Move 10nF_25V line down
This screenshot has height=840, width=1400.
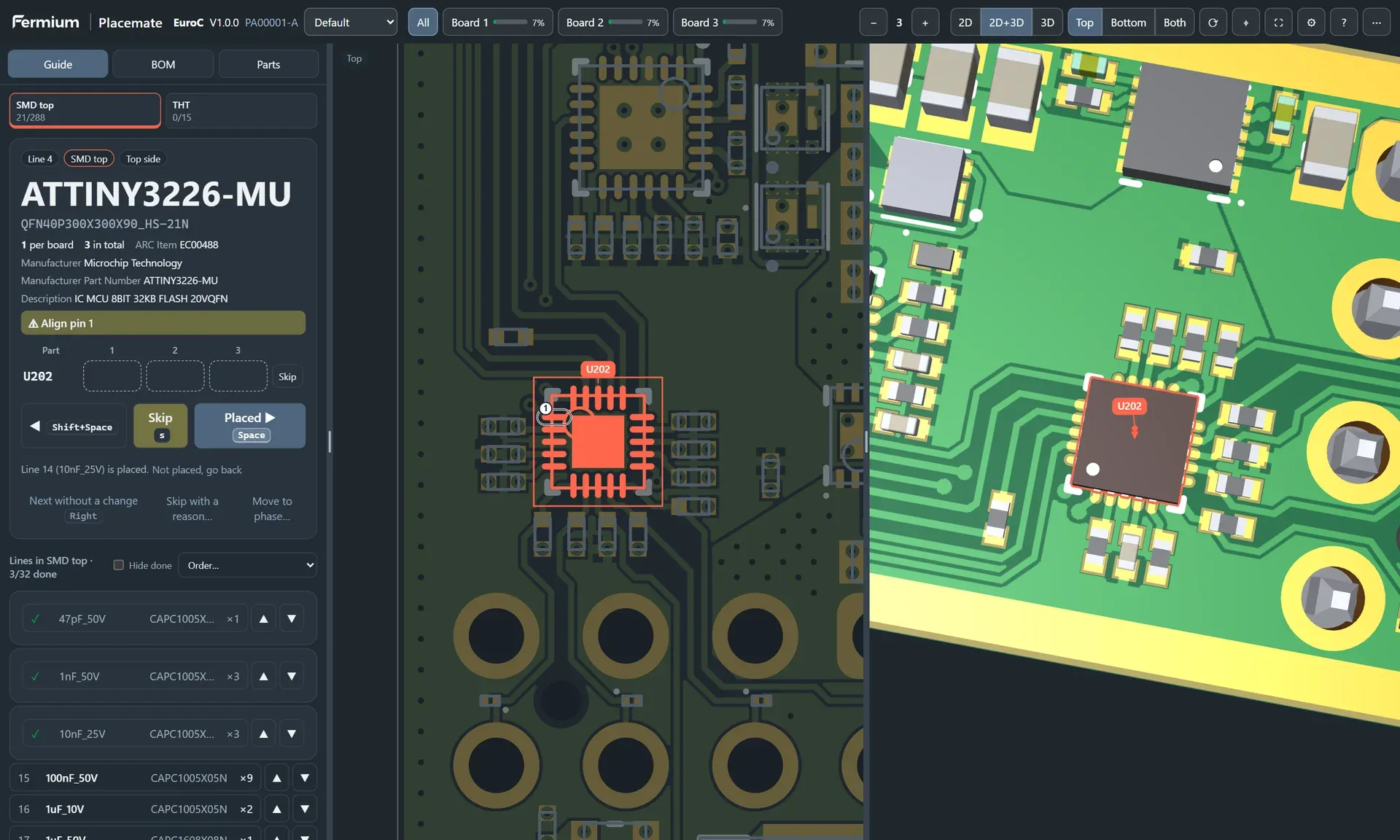292,734
